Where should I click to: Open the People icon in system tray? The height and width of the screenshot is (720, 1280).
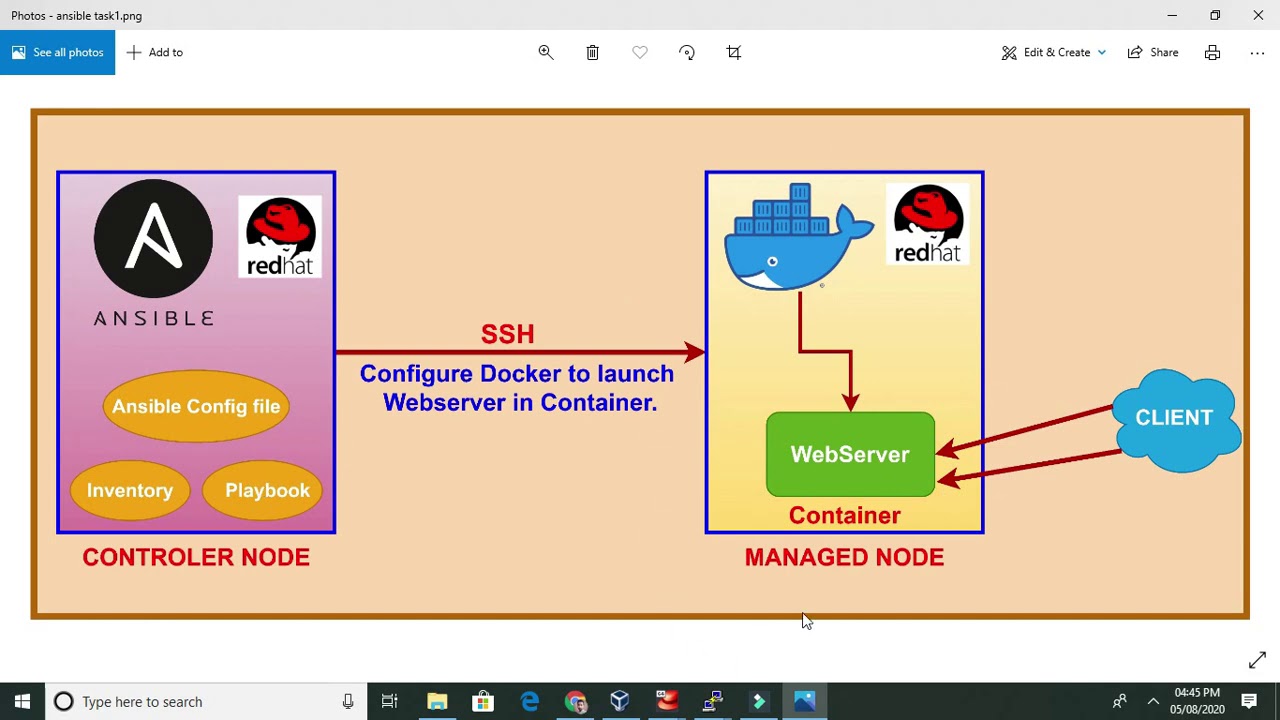[x=1120, y=701]
